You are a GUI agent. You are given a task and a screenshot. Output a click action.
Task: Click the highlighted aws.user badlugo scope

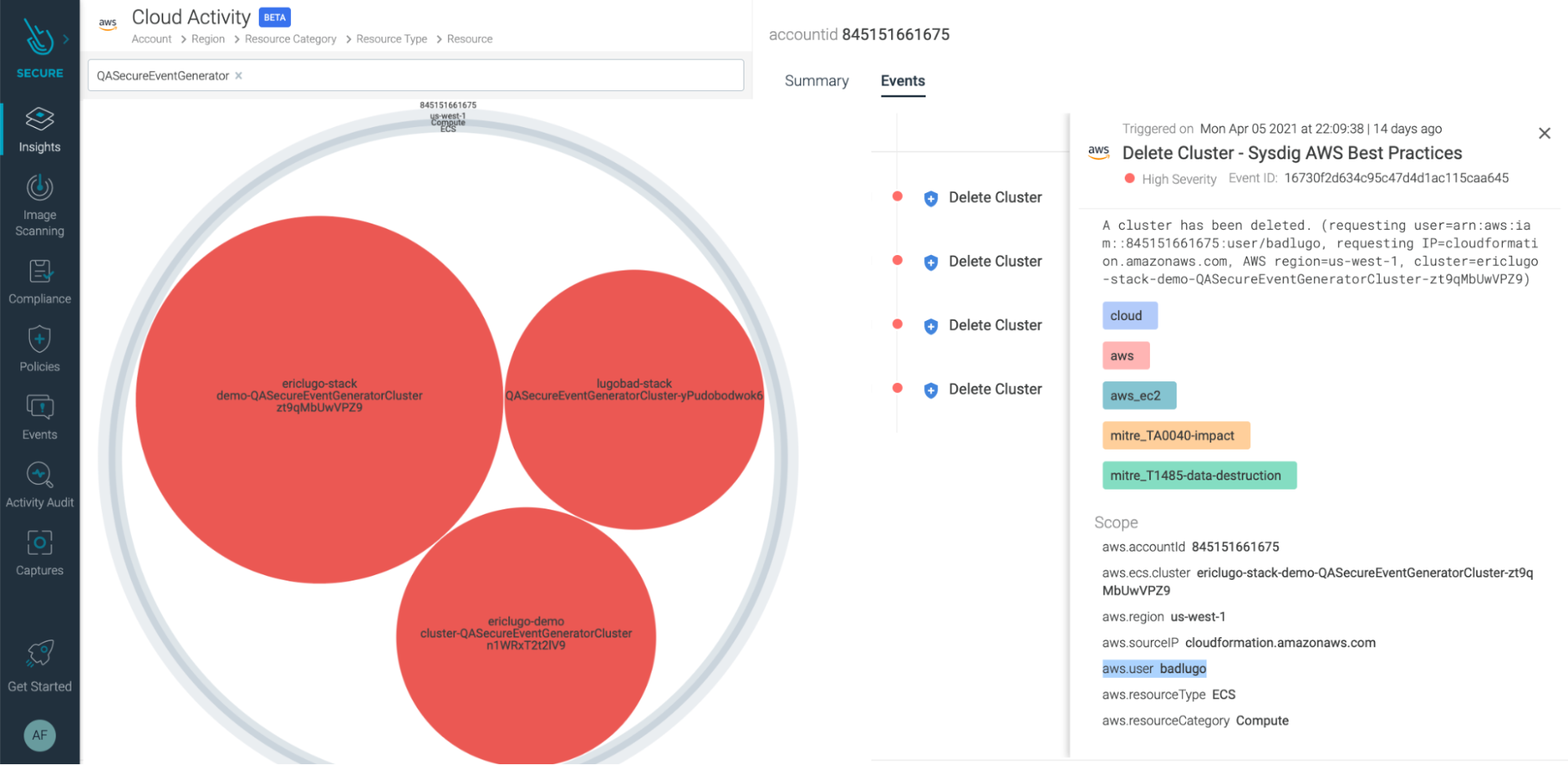[x=1154, y=668]
